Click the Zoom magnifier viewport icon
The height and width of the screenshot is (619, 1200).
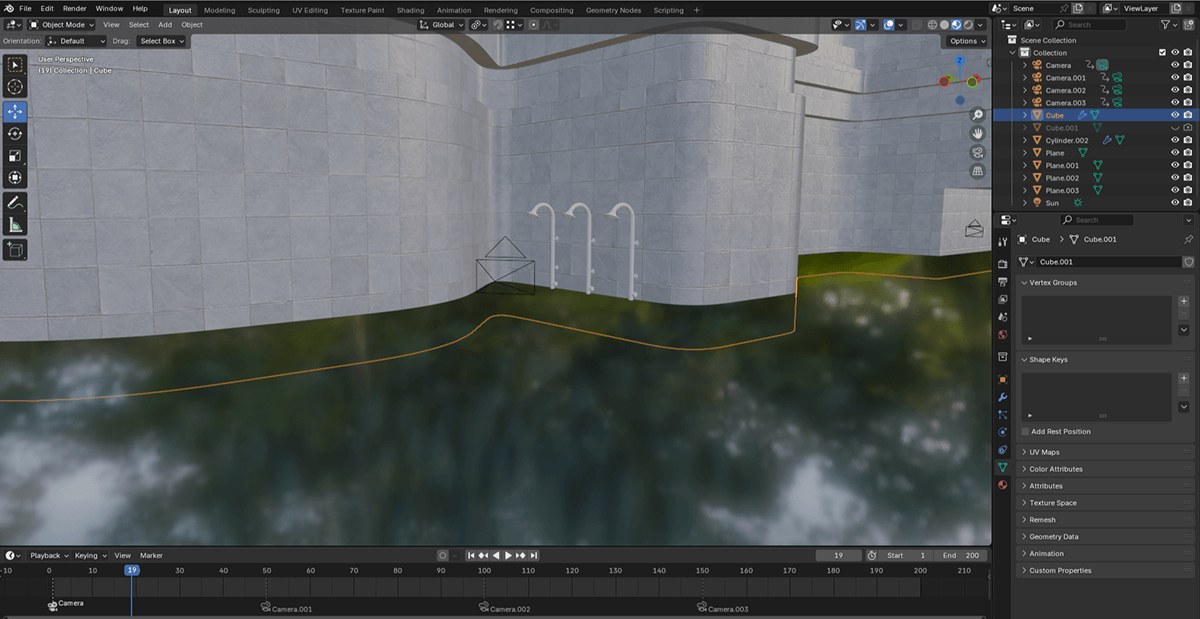pos(977,115)
